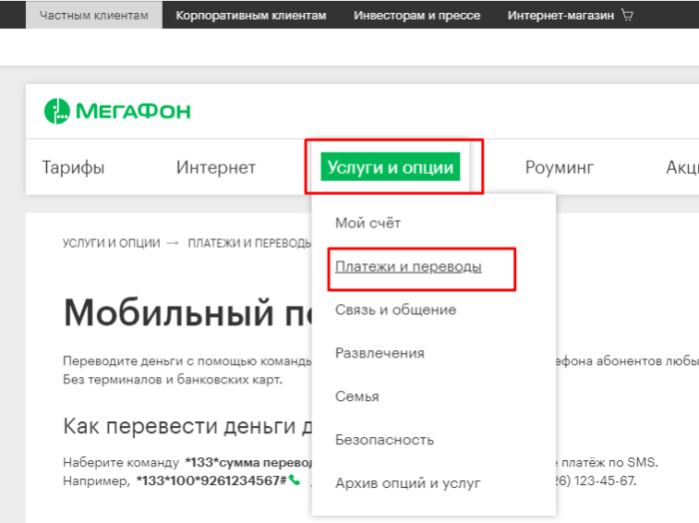Click the *133*сумма перевода command text
Screen dimensions: 699x523
(x=249, y=462)
